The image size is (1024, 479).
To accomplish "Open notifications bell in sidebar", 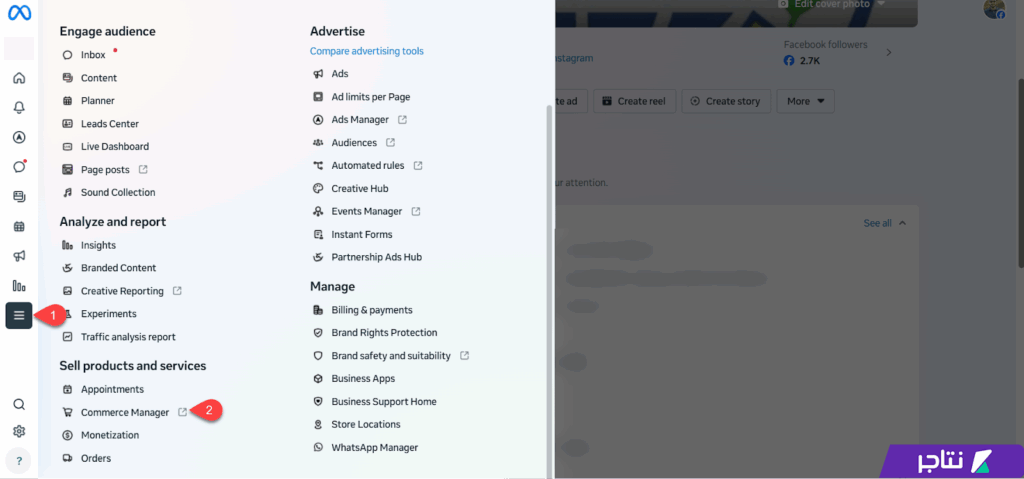I will click(x=19, y=108).
